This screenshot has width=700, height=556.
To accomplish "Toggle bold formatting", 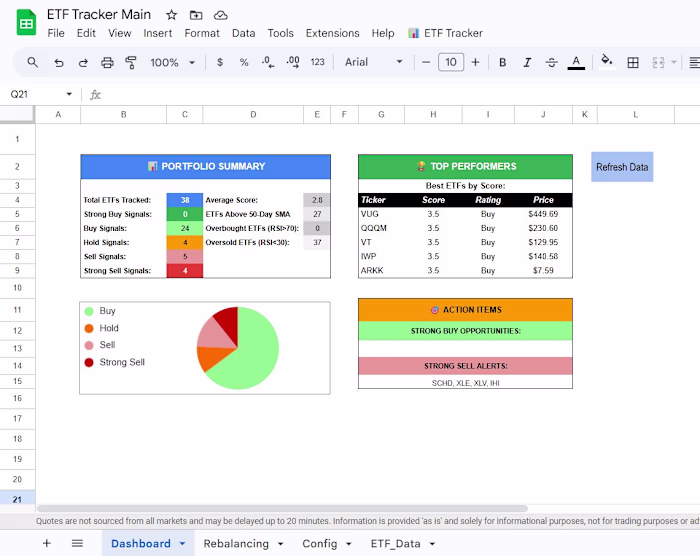I will pyautogui.click(x=503, y=63).
